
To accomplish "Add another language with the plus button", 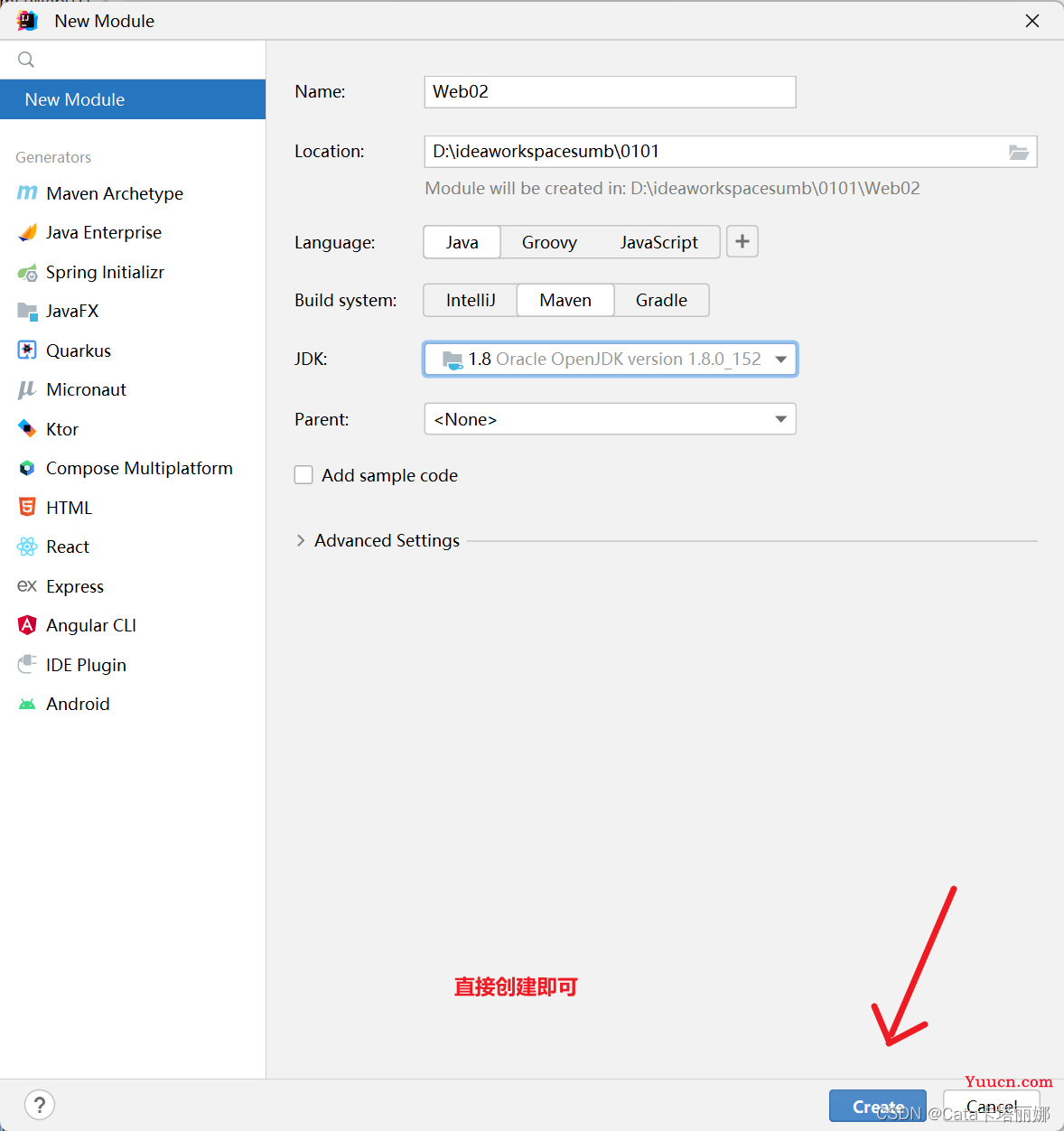I will (742, 241).
